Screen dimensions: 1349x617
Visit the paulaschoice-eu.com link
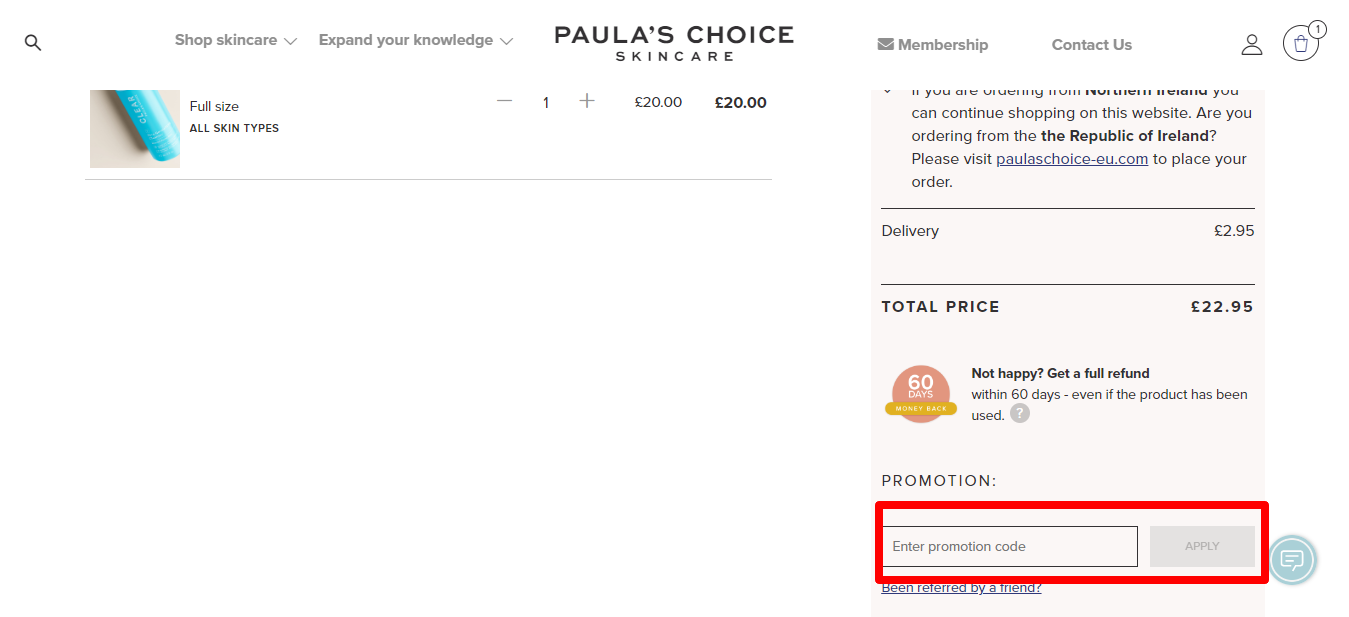[1072, 159]
